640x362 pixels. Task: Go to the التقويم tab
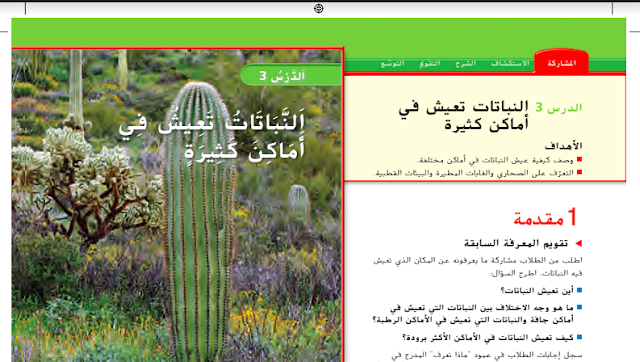[430, 64]
